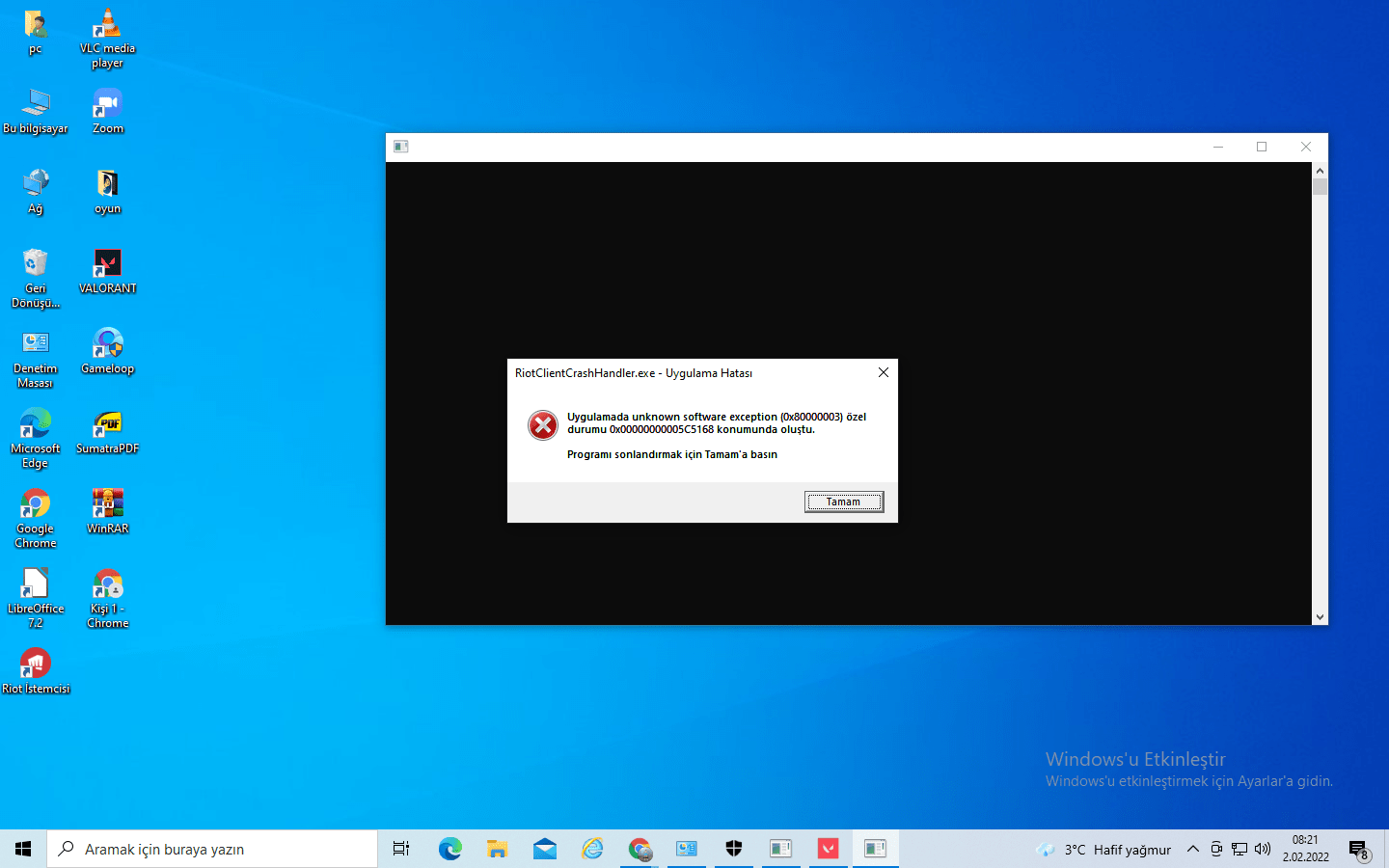The width and height of the screenshot is (1389, 868).
Task: Switch to Chrome on the taskbar
Action: [640, 849]
